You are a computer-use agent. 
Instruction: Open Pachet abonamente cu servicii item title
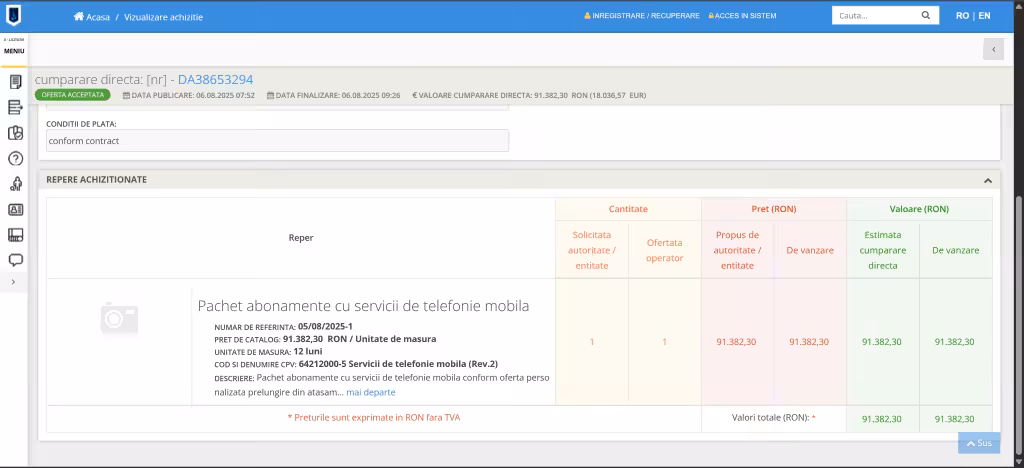coord(363,305)
